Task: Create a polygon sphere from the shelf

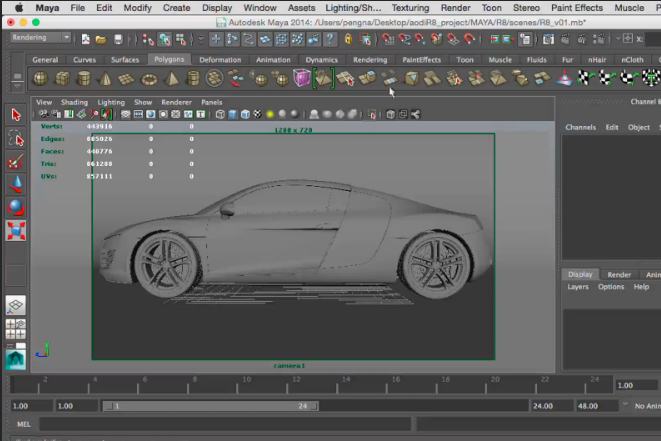Action: pyautogui.click(x=40, y=78)
